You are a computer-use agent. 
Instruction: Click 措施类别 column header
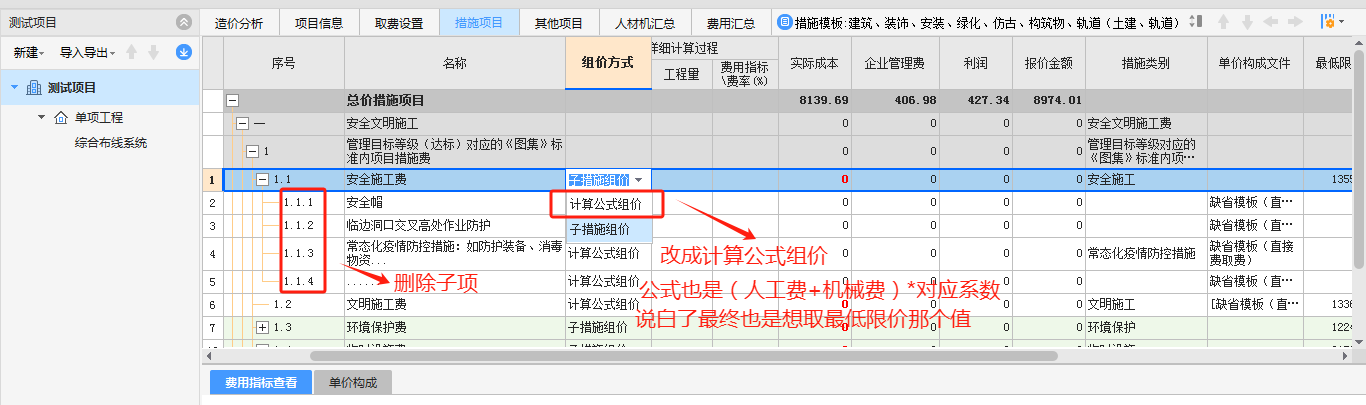(x=1145, y=62)
